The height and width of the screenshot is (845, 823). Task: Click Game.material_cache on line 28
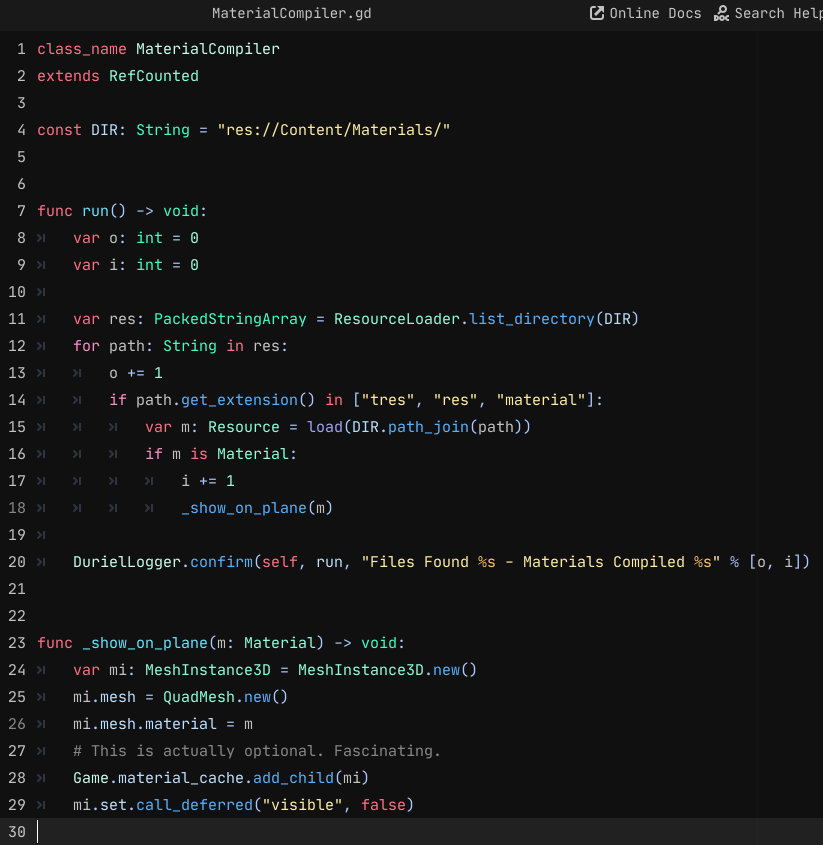(x=158, y=778)
